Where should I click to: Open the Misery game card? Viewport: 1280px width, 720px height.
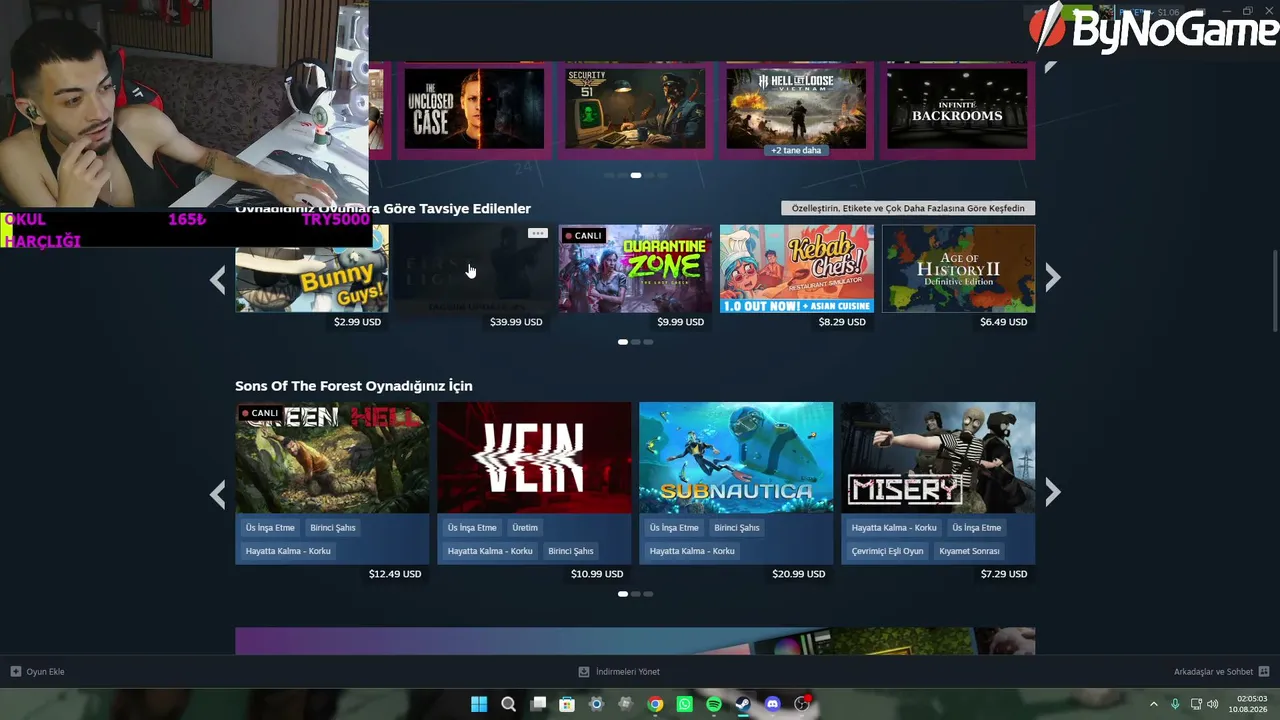938,458
